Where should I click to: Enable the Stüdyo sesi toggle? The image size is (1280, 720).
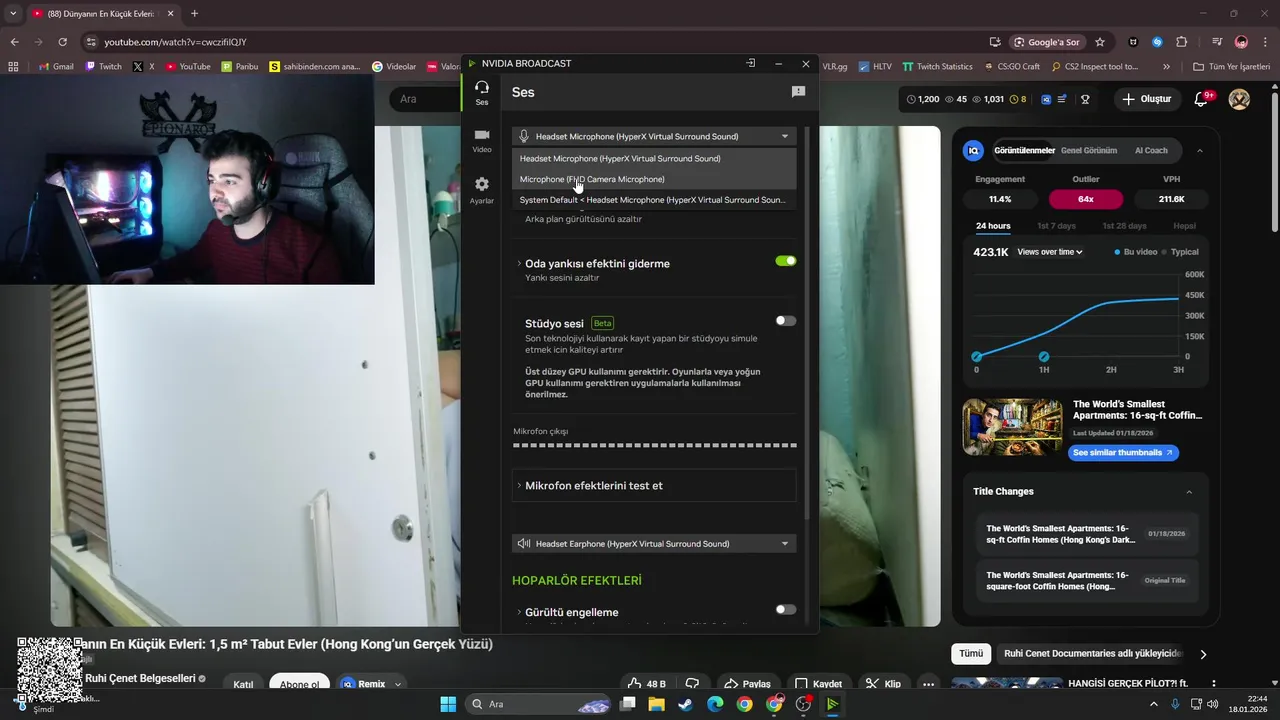click(x=786, y=321)
